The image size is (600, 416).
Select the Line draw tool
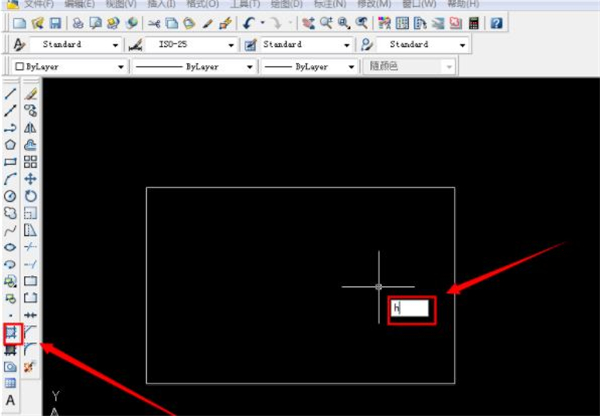pos(10,94)
